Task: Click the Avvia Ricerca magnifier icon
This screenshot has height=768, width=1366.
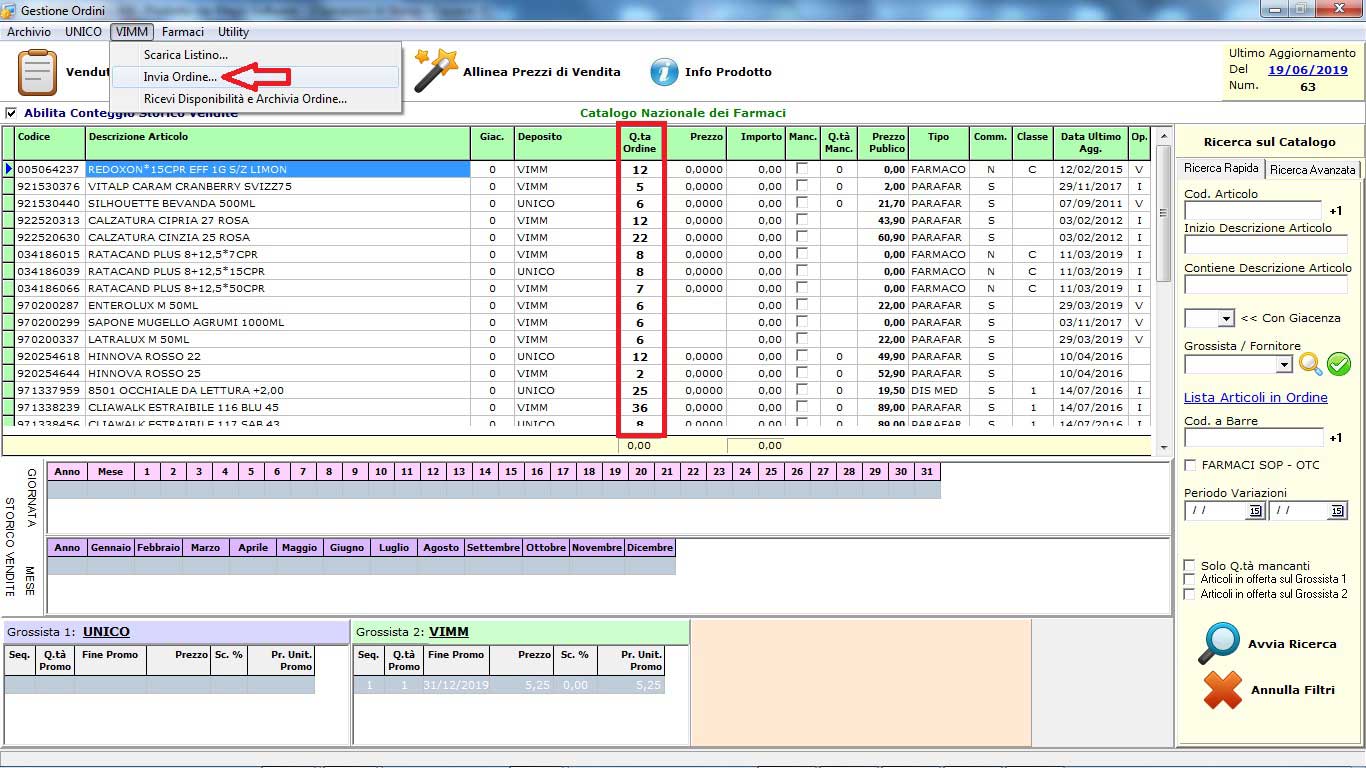Action: (1219, 644)
